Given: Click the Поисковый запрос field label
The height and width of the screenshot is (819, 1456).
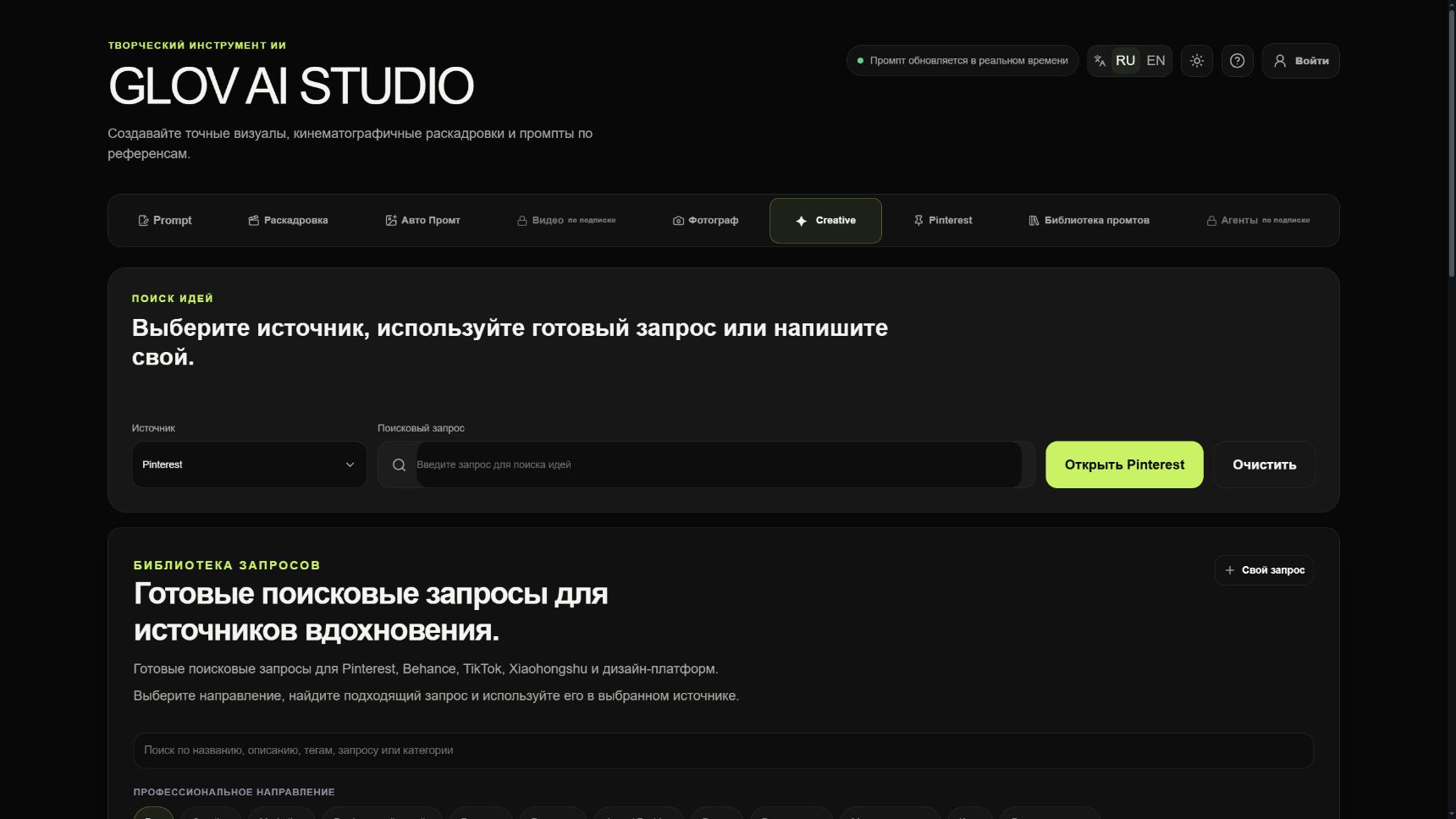Looking at the screenshot, I should coord(421,428).
